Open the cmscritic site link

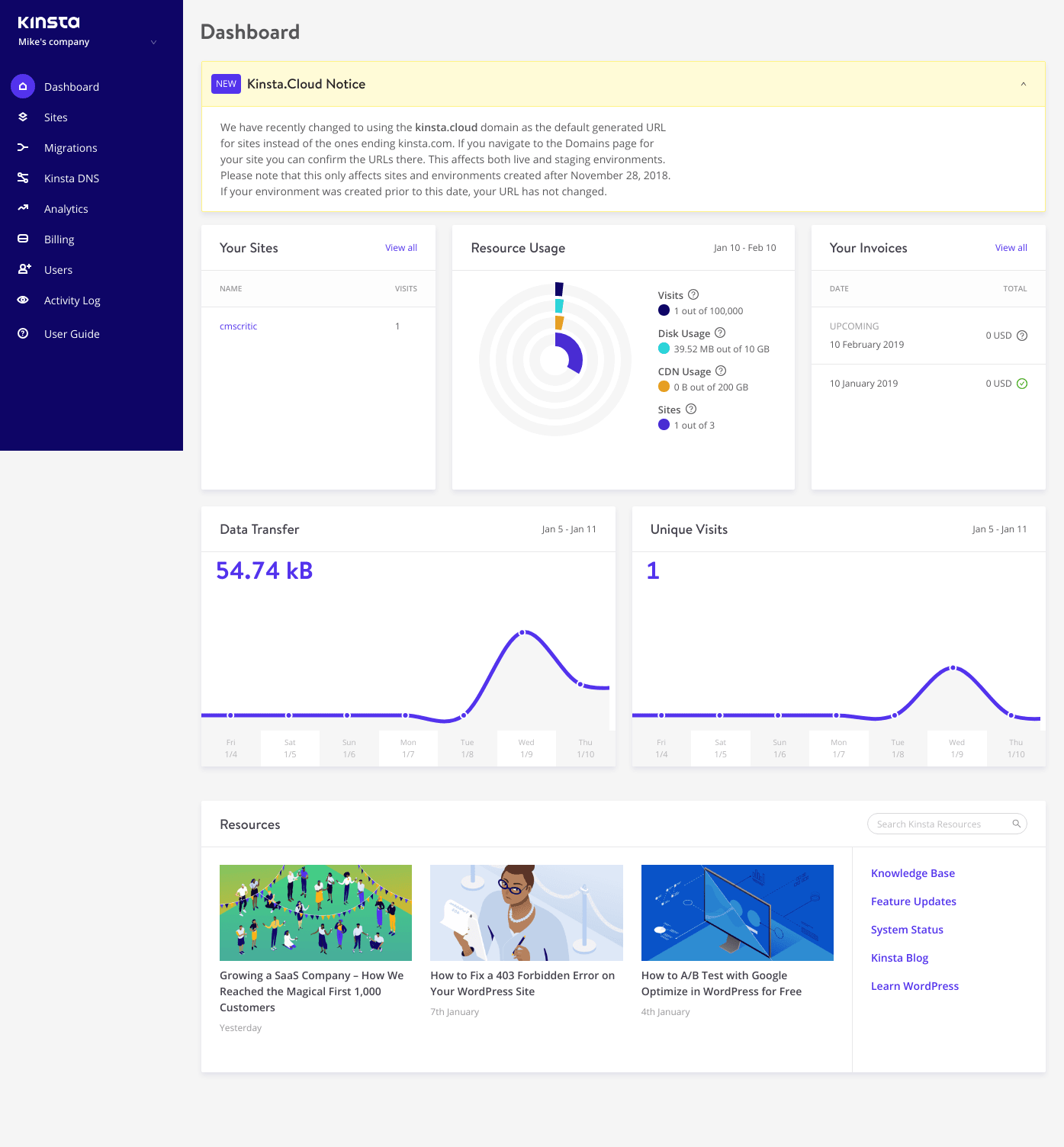pos(238,326)
